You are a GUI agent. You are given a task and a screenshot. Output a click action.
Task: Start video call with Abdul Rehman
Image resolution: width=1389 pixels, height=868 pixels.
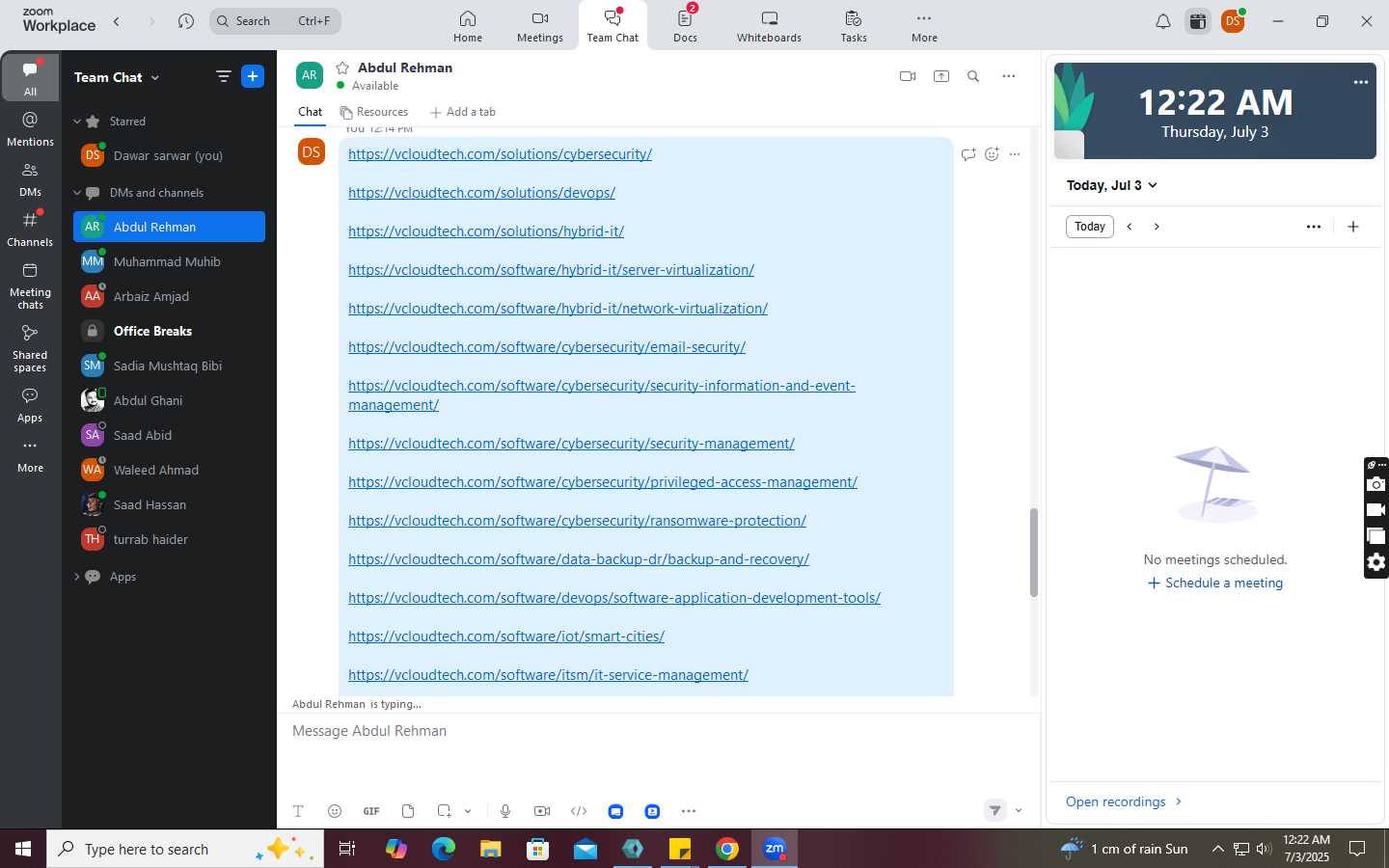point(908,76)
